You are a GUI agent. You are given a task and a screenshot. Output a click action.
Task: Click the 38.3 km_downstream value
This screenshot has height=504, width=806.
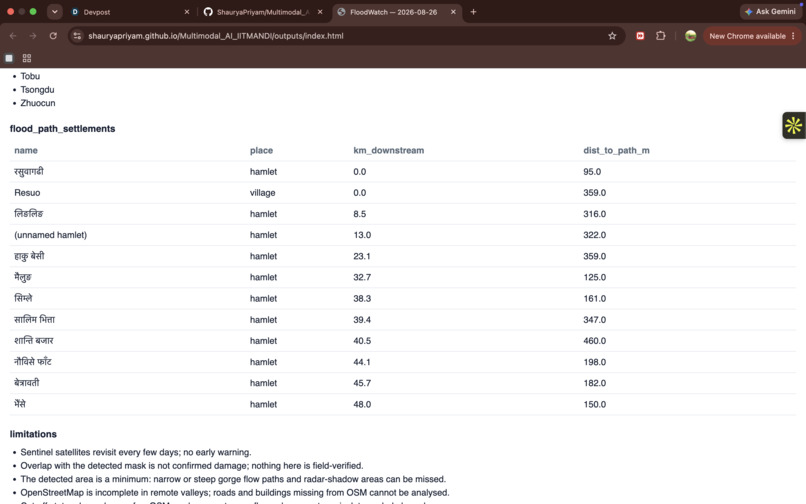(362, 298)
